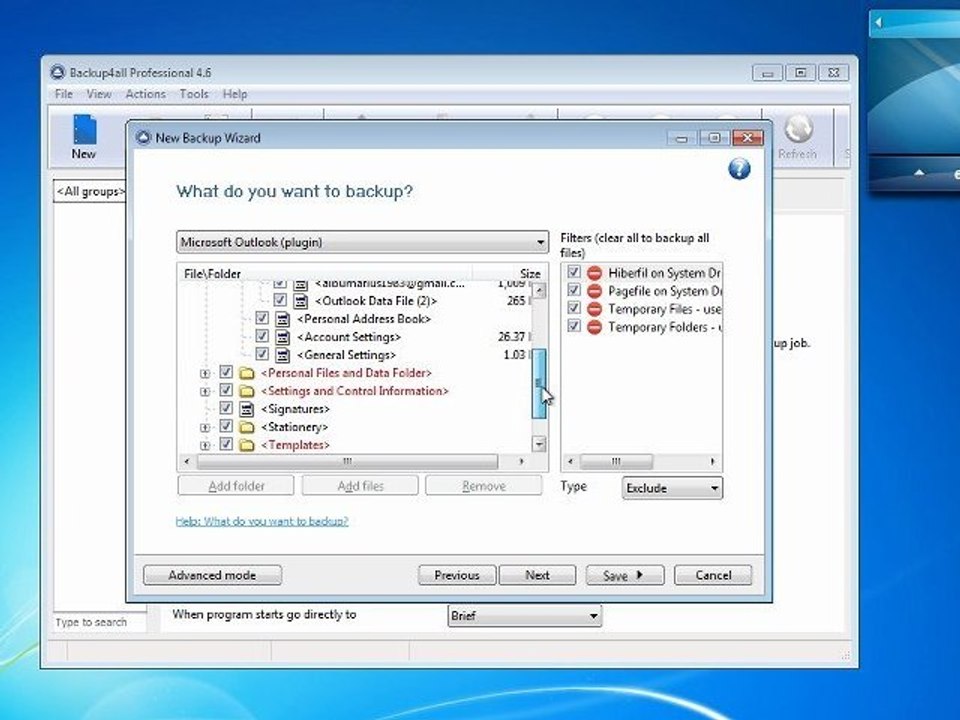
Task: Click the Outlook Data File (2) item icon
Action: (x=300, y=301)
